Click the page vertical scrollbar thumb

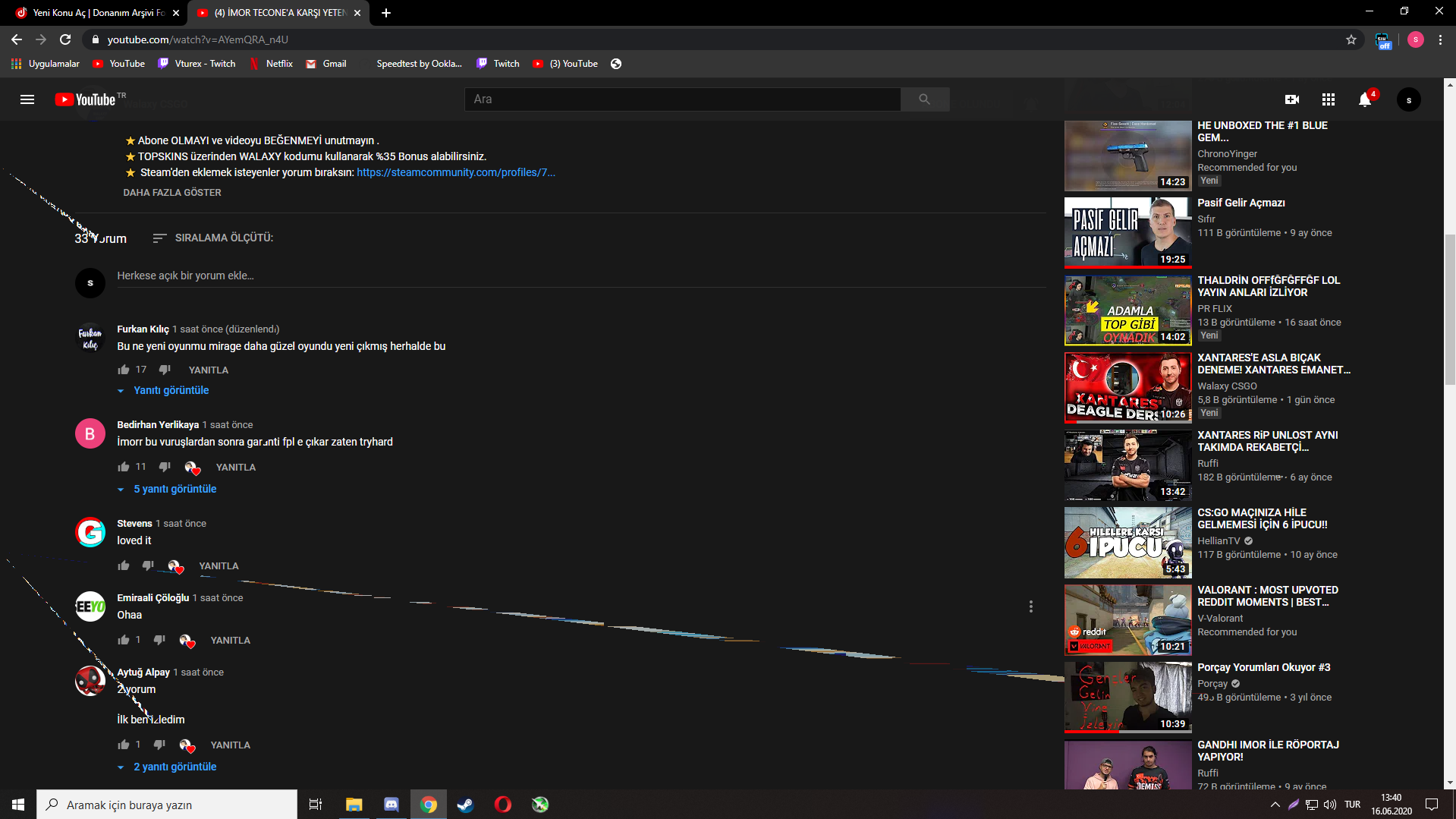(x=1450, y=310)
